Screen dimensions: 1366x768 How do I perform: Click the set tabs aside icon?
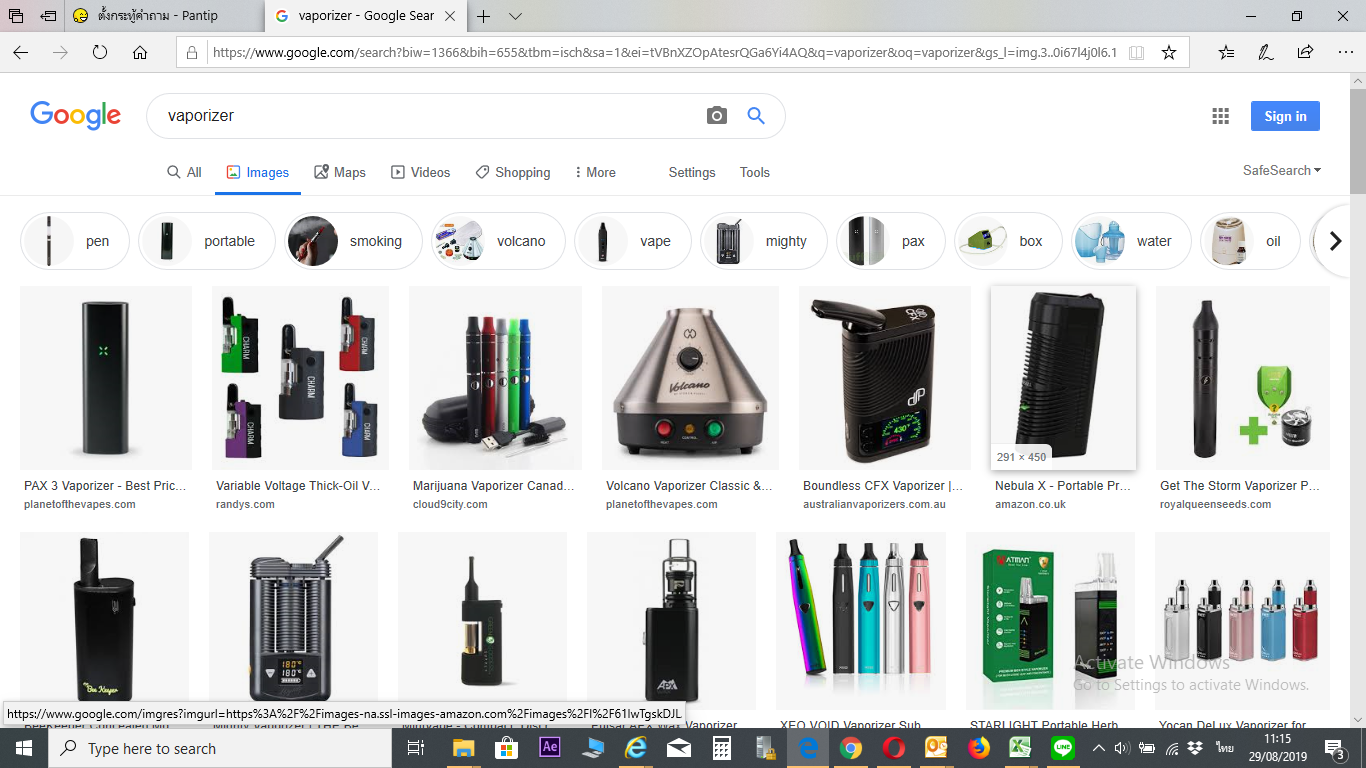[x=48, y=16]
